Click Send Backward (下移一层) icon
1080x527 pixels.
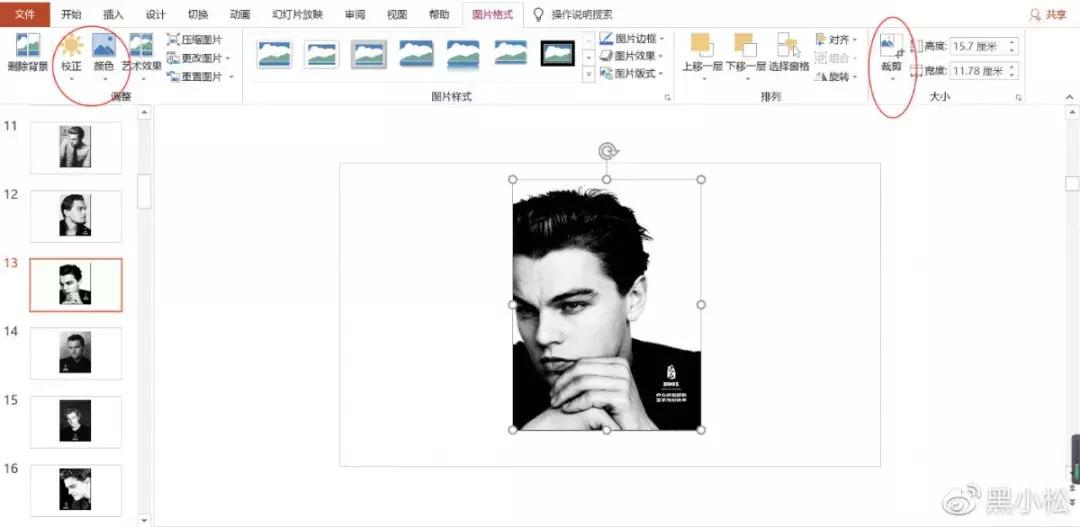coord(745,45)
